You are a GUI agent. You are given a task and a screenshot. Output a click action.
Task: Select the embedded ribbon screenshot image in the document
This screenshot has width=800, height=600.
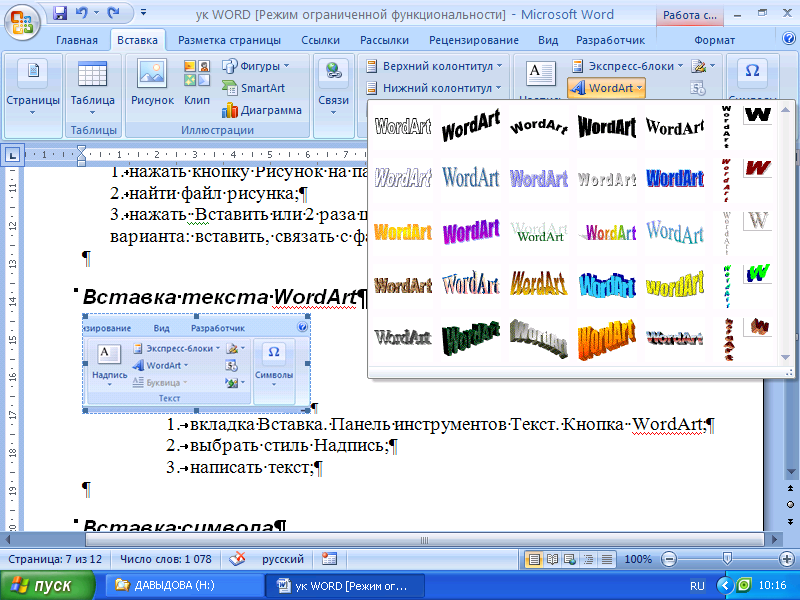pos(196,363)
